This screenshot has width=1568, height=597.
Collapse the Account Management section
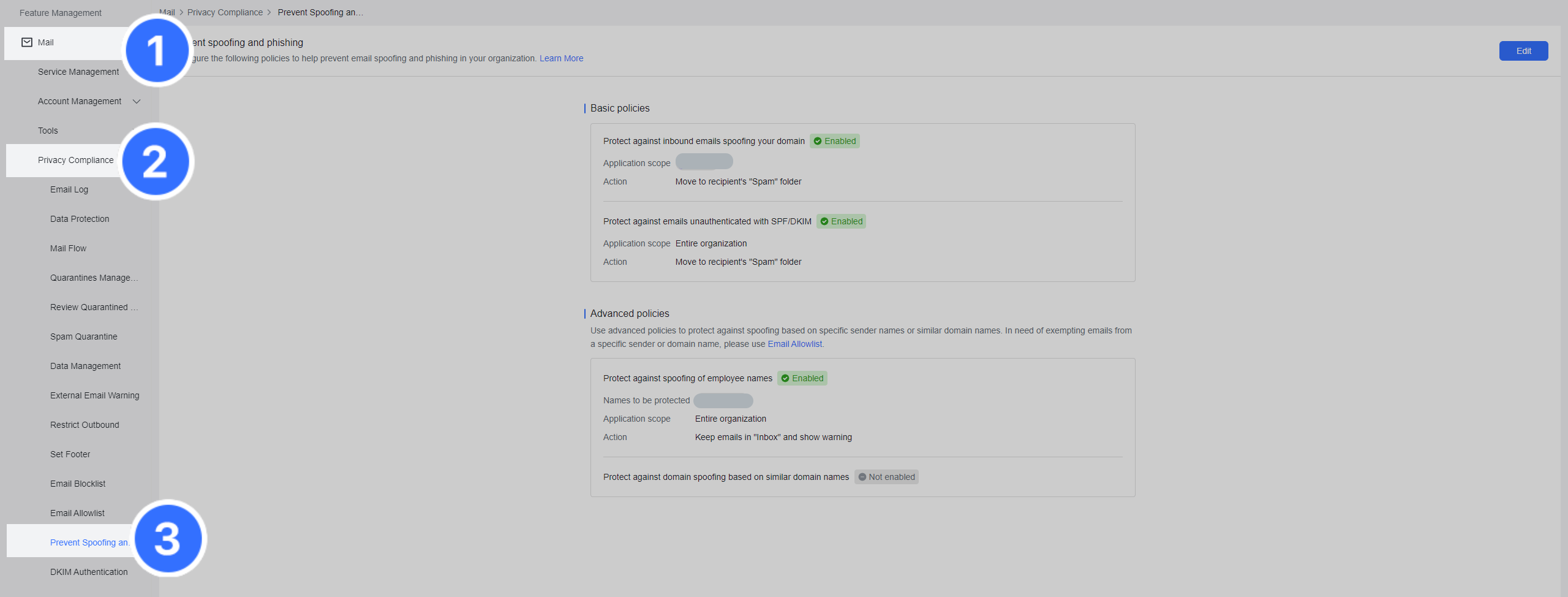tap(137, 101)
